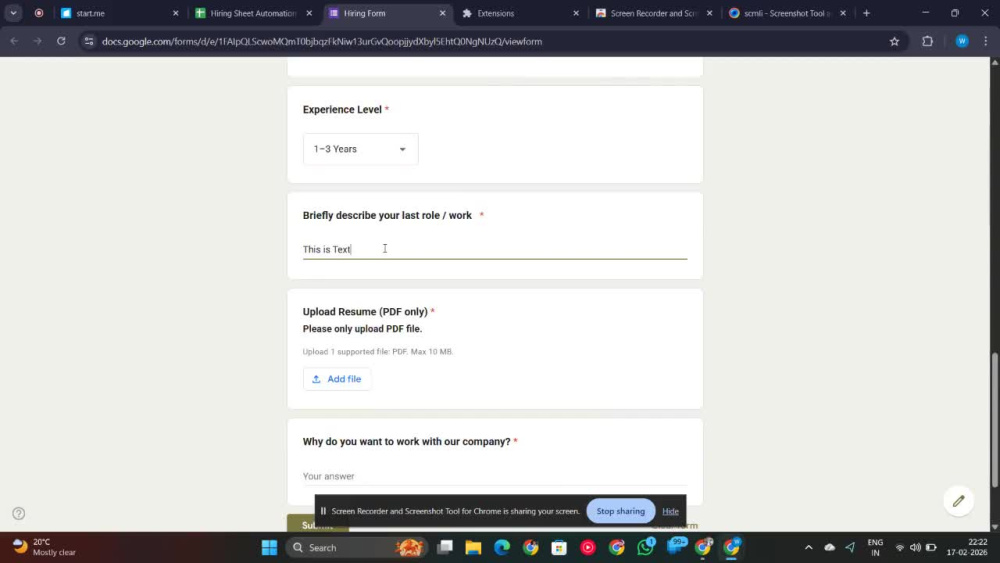Bookmark this page with star icon
The image size is (1000, 563).
[894, 41]
